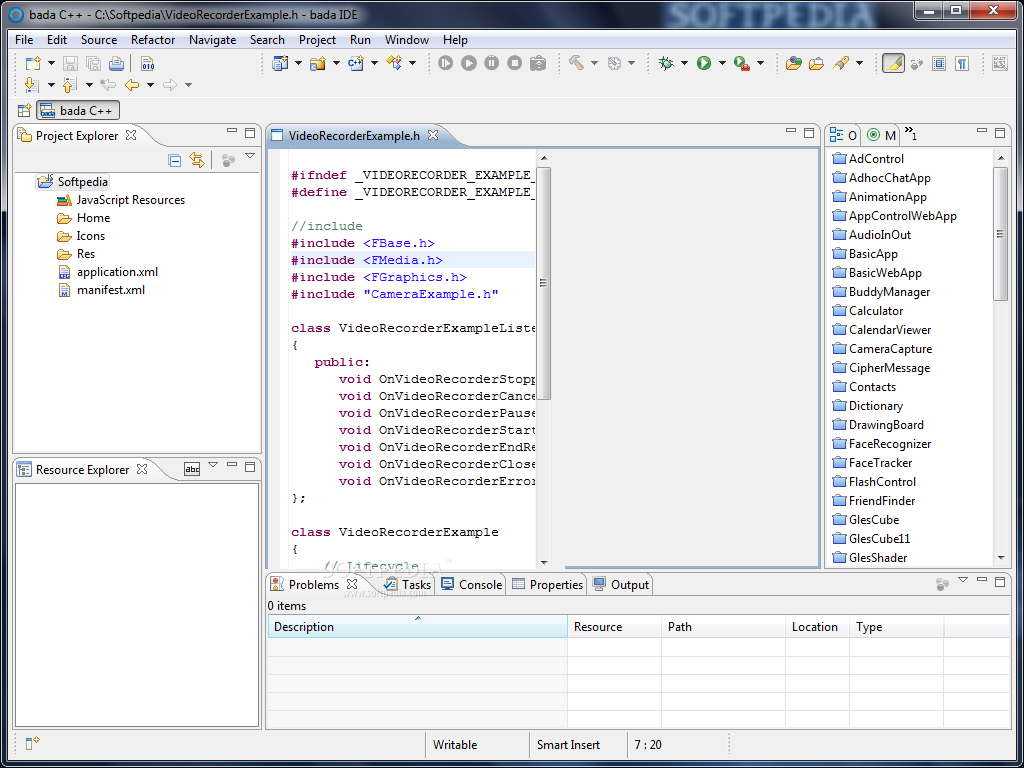Open dropdown next to New wizard icon
This screenshot has height=768, width=1024.
[x=51, y=63]
